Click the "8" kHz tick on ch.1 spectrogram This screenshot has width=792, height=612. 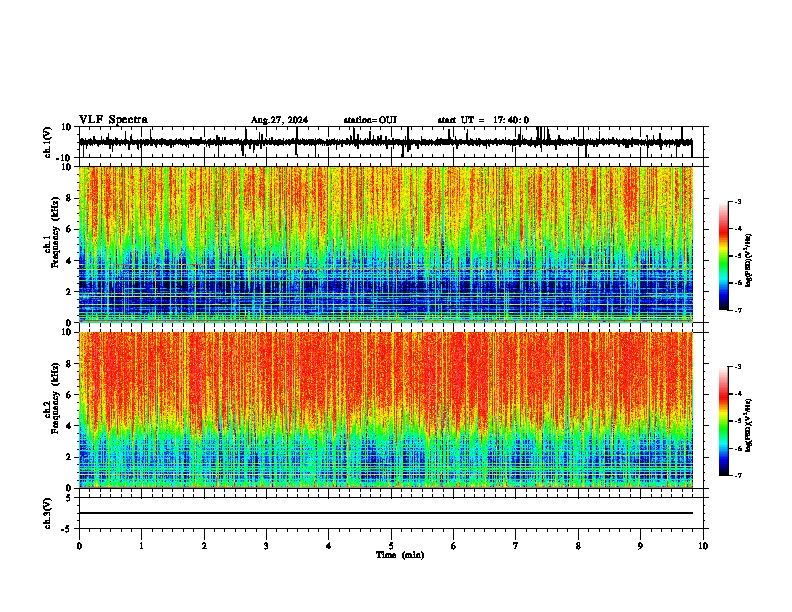click(69, 198)
